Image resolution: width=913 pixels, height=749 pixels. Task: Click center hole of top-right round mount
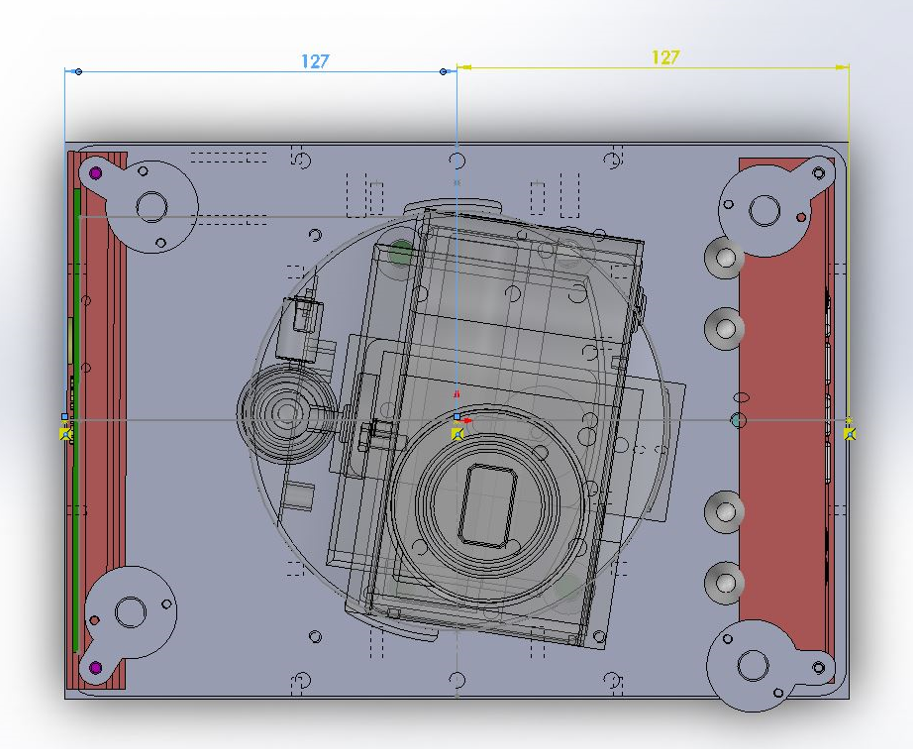pos(764,210)
